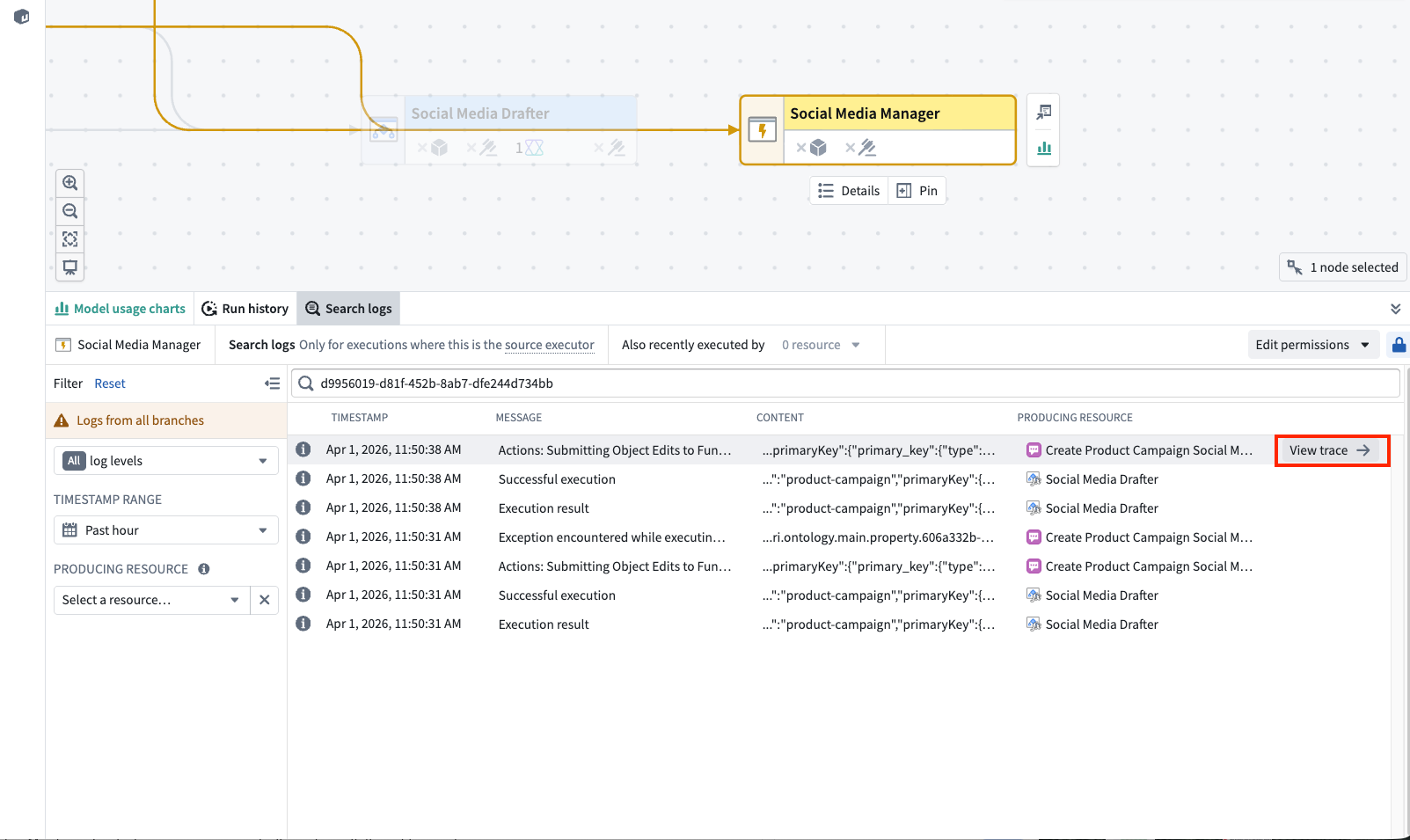
Task: Click View trace on the highlighted log entry
Action: pos(1331,449)
